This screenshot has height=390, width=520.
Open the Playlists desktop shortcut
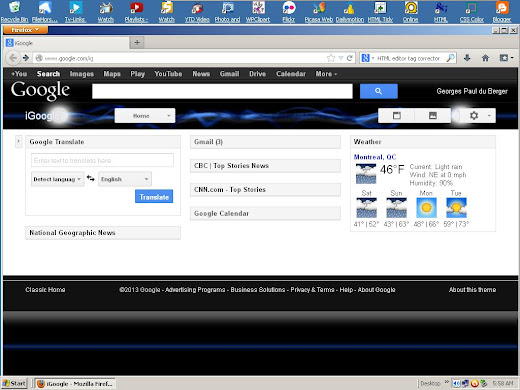point(136,11)
